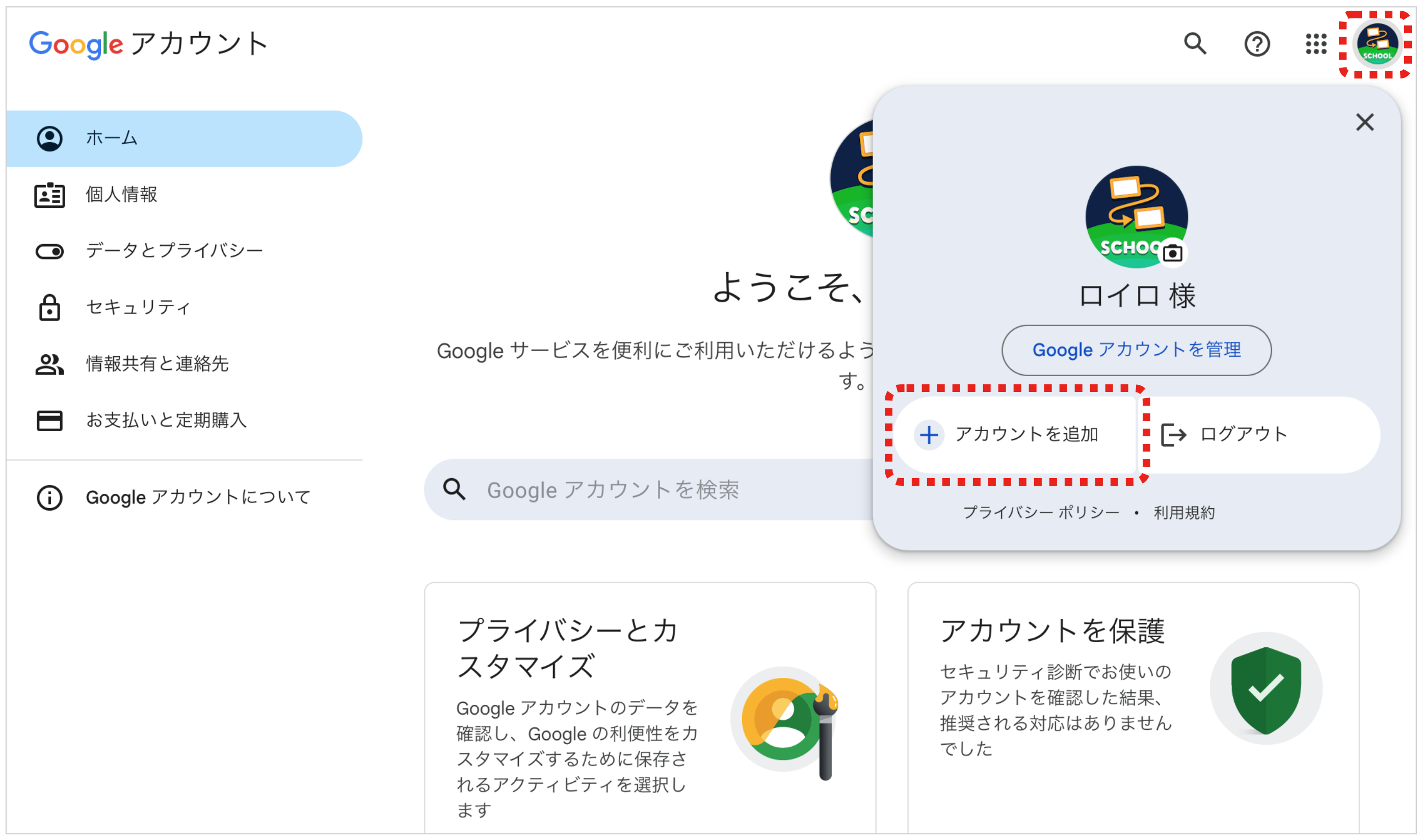Select 情報共有と連絡先 in sidebar
Viewport: 1423px width, 840px height.
coord(157,364)
